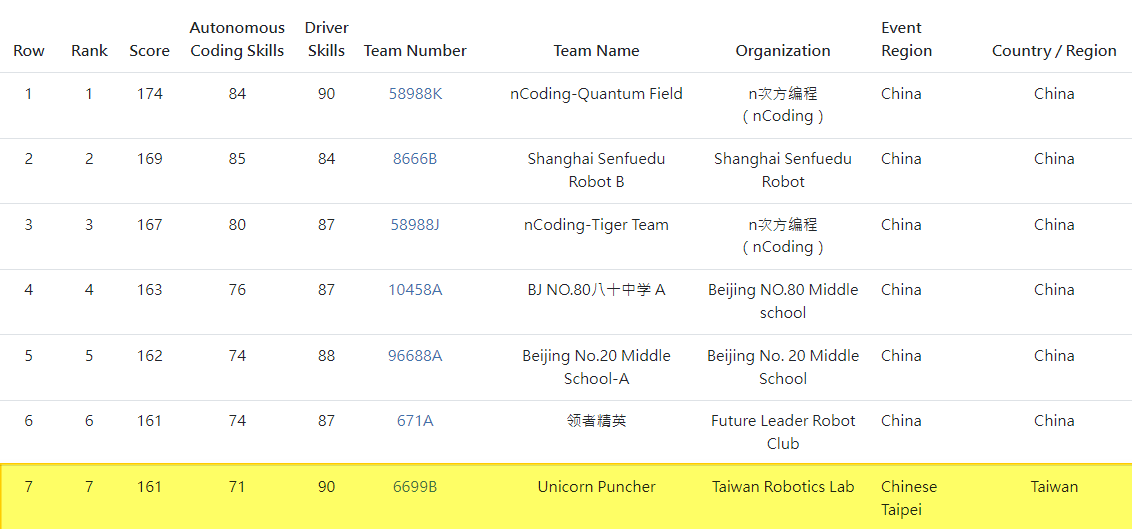
Task: Click the Team Name column header
Action: point(596,51)
